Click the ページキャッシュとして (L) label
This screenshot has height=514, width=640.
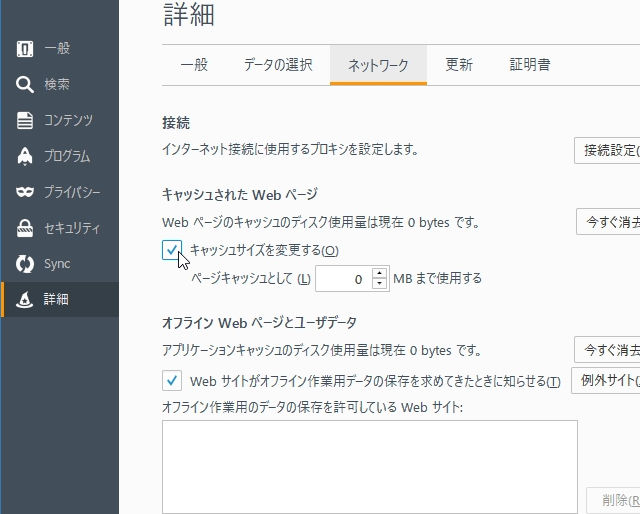[x=251, y=279]
